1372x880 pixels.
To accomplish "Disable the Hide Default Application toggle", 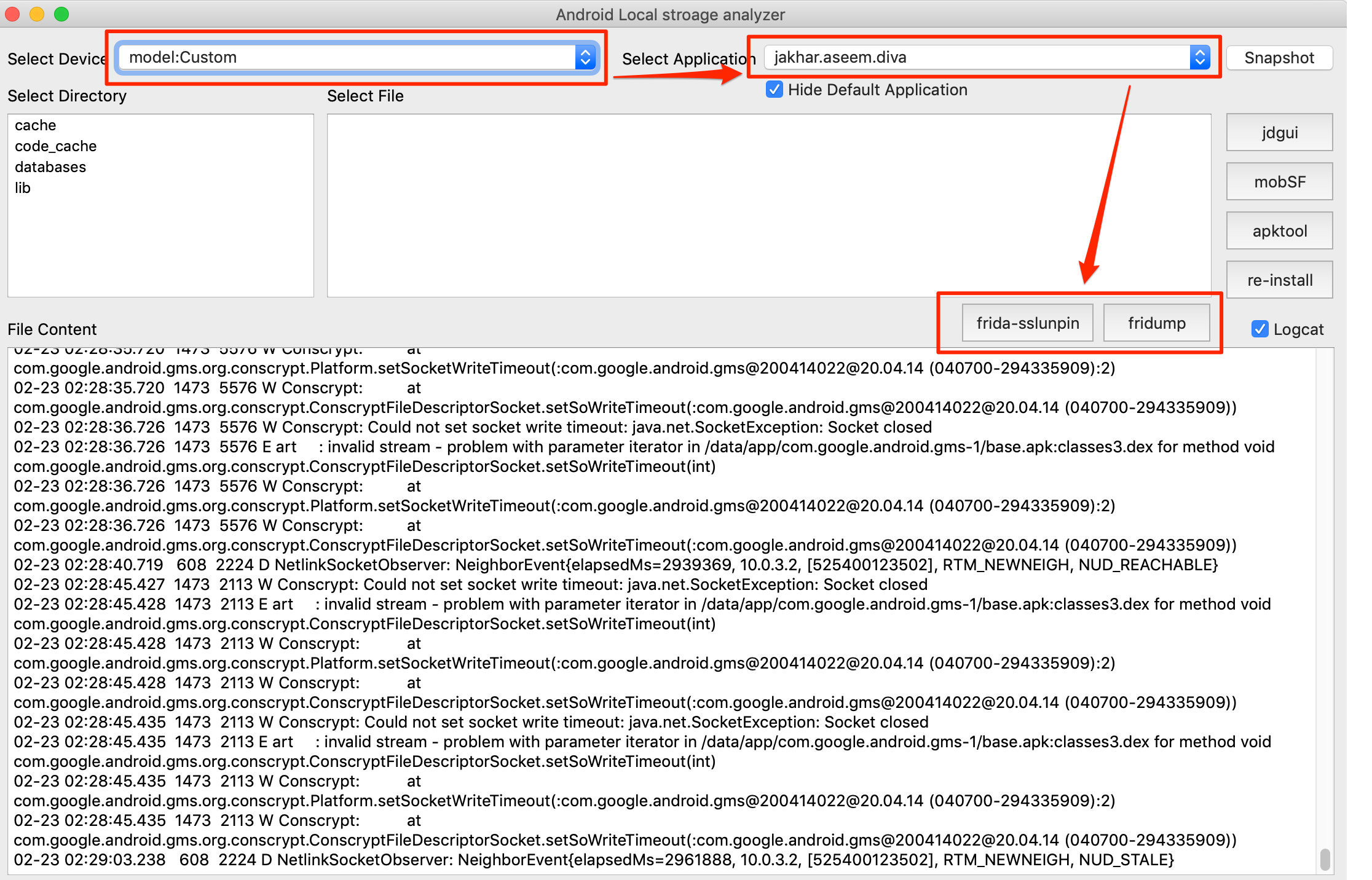I will [x=776, y=90].
